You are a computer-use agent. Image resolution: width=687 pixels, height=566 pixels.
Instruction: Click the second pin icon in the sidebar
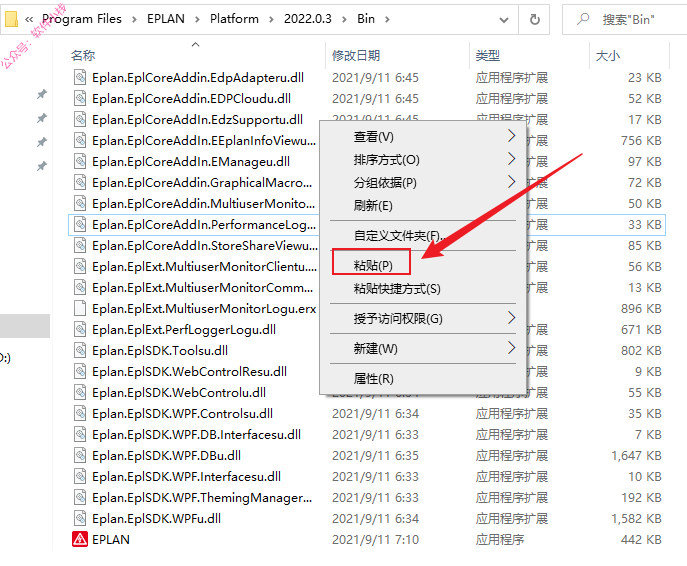point(42,118)
